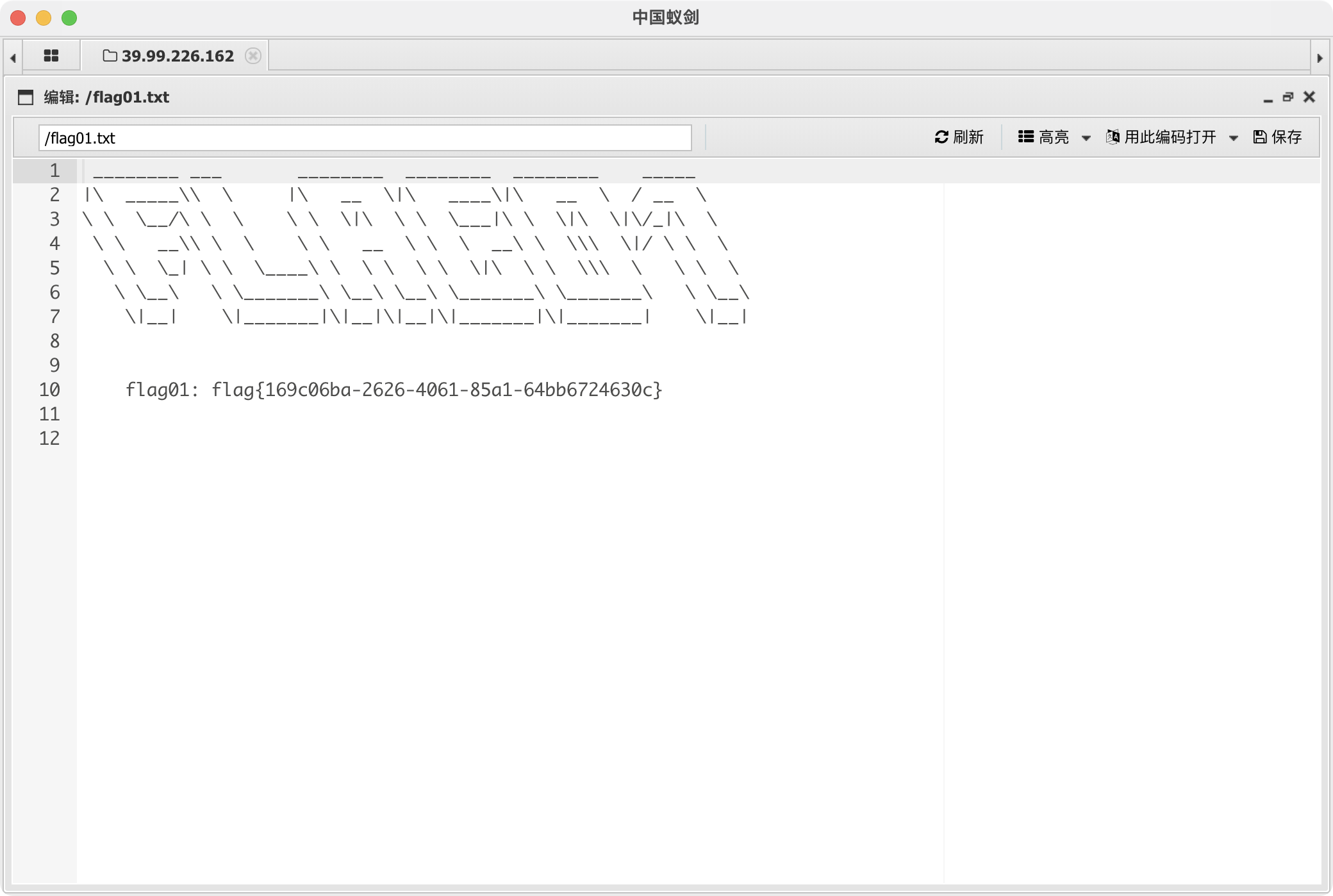The width and height of the screenshot is (1333, 896).
Task: Click the 中国蚁剑 window title
Action: pos(666,17)
